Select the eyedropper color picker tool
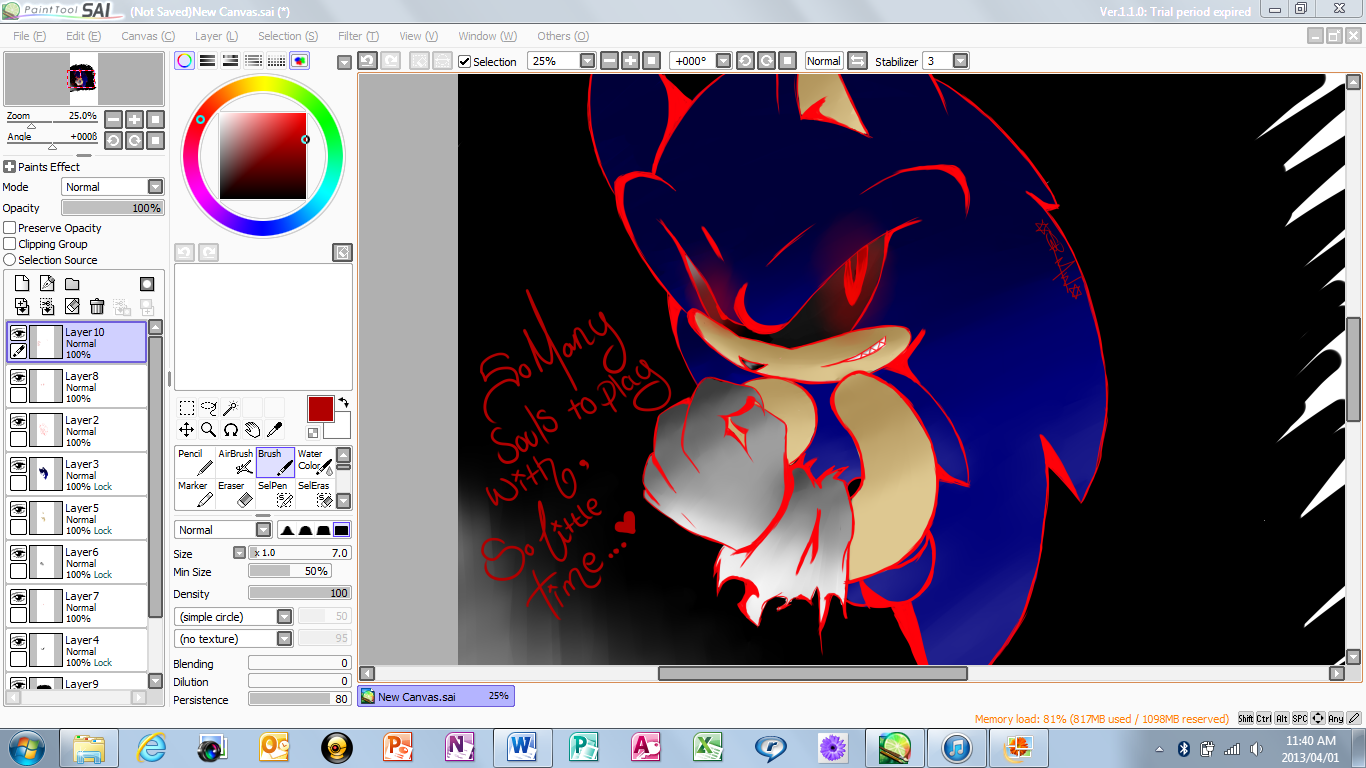Screen dimensions: 1366x768 coord(274,430)
